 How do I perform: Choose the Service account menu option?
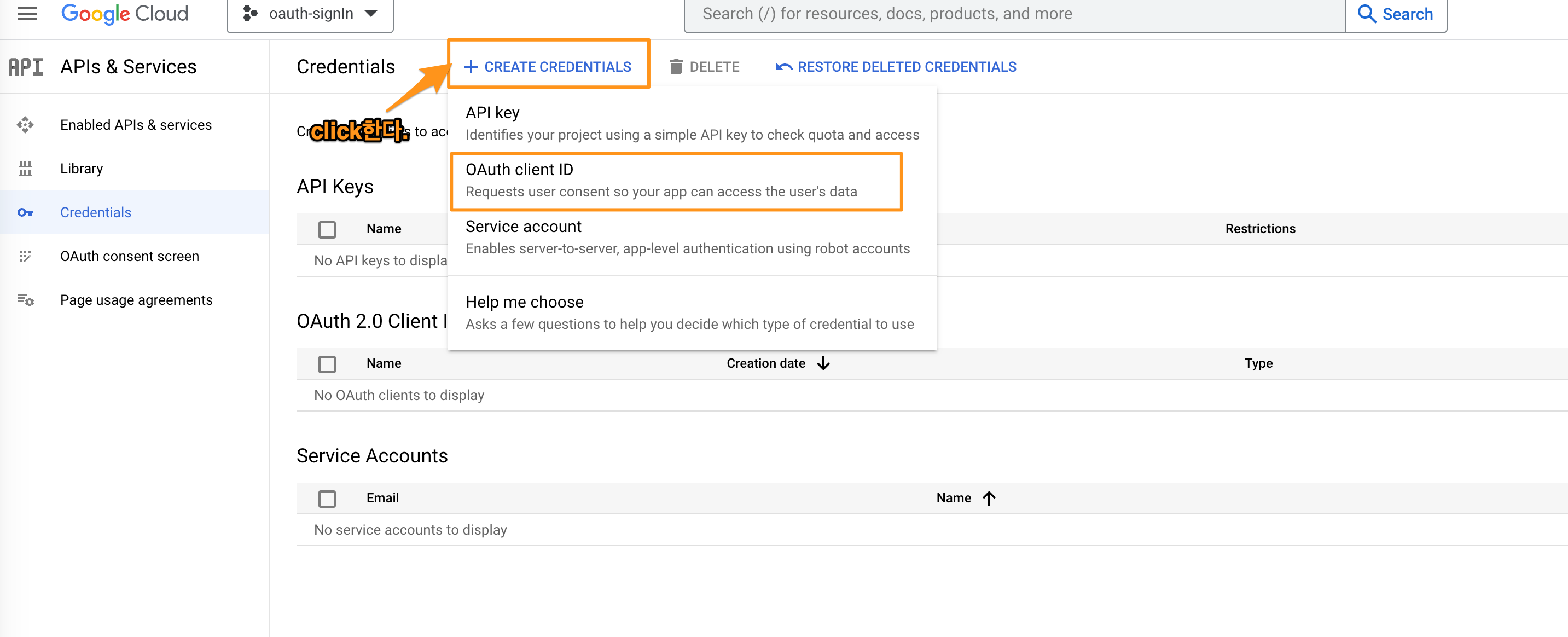point(688,238)
